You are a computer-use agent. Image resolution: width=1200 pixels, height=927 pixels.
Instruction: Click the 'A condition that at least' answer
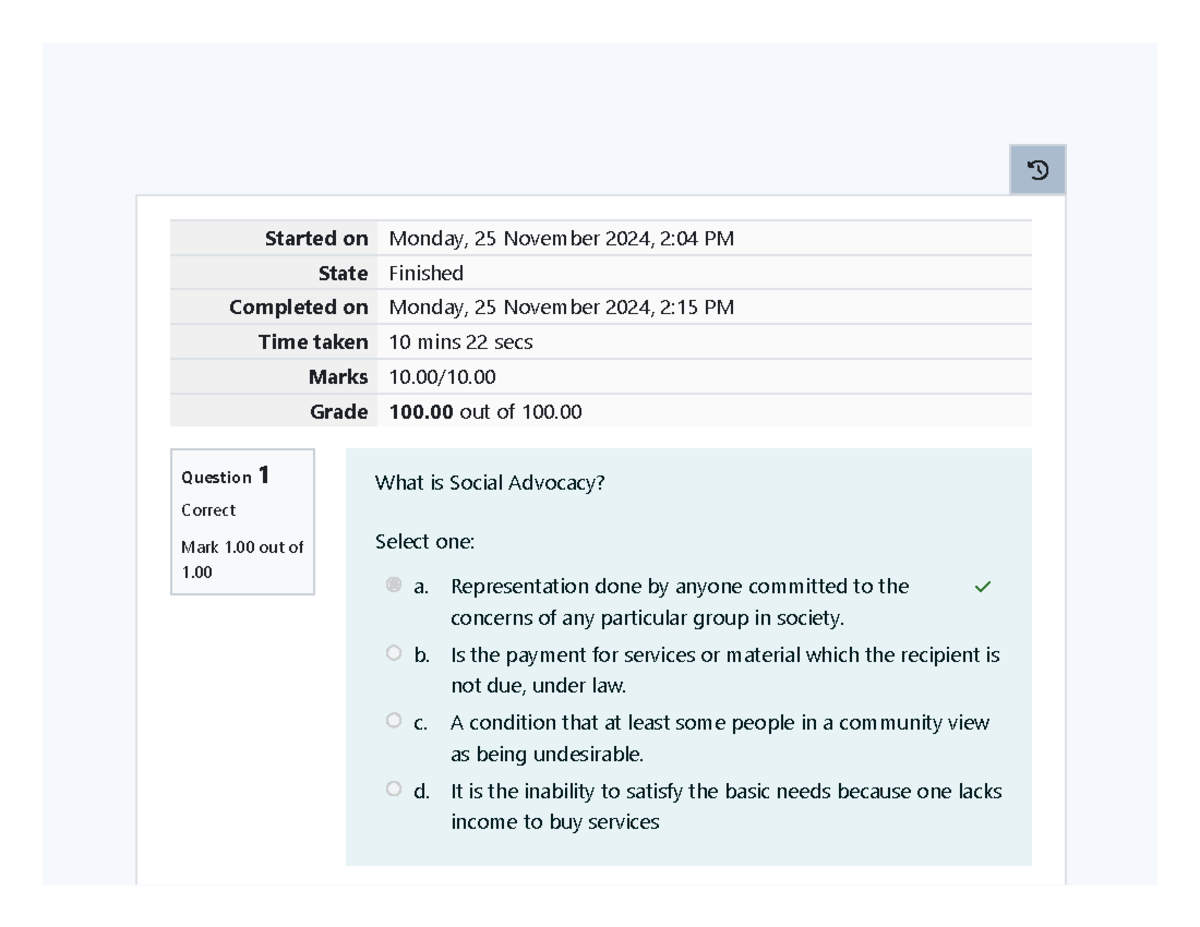[719, 737]
